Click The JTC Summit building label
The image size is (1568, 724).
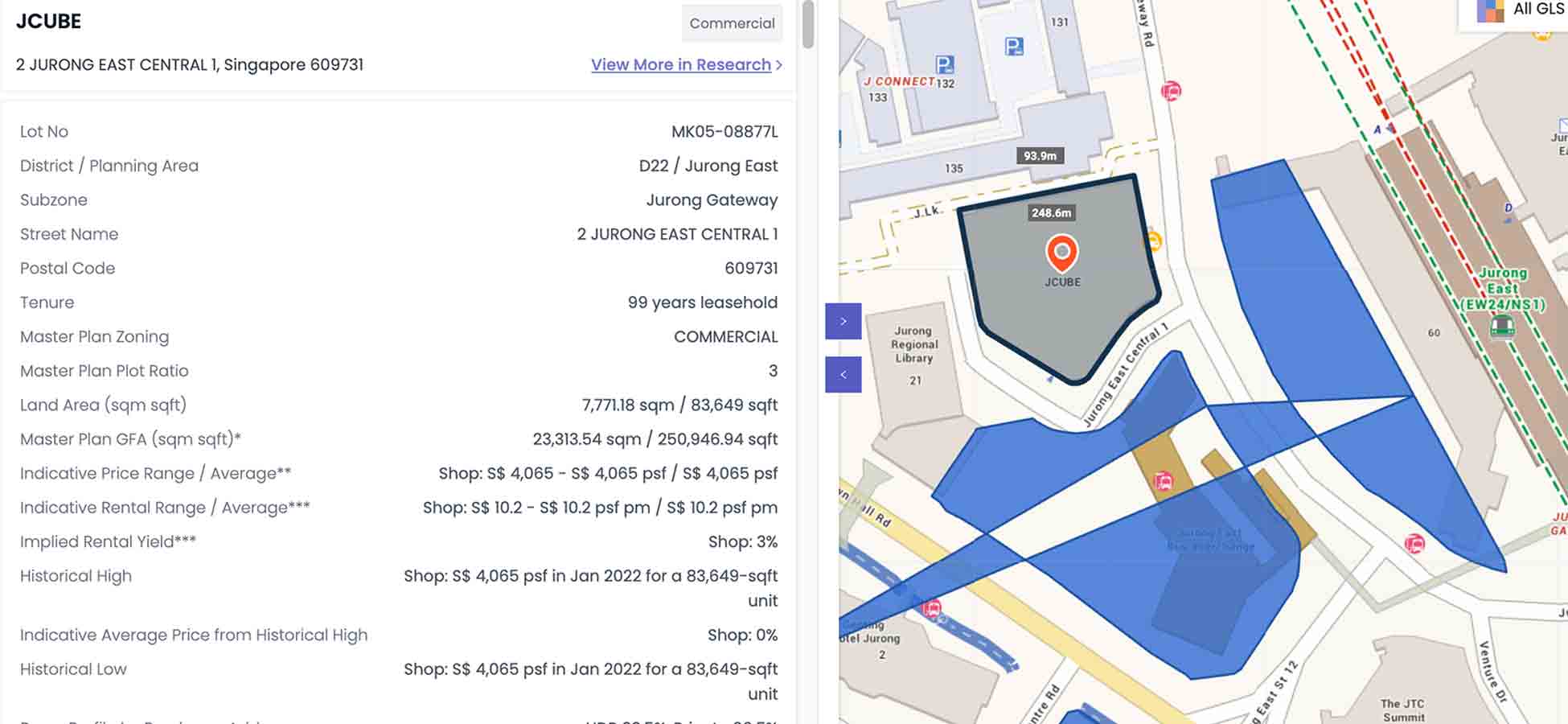1403,710
